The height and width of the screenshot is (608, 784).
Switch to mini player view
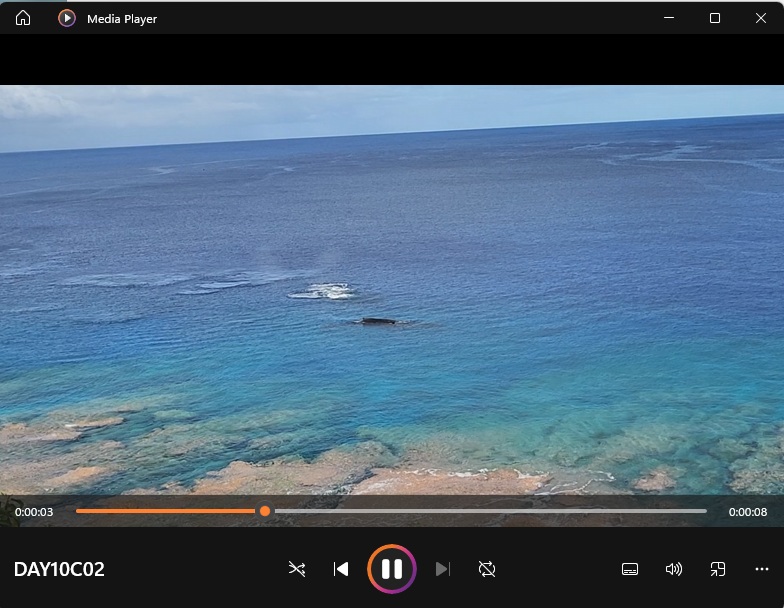pos(718,569)
